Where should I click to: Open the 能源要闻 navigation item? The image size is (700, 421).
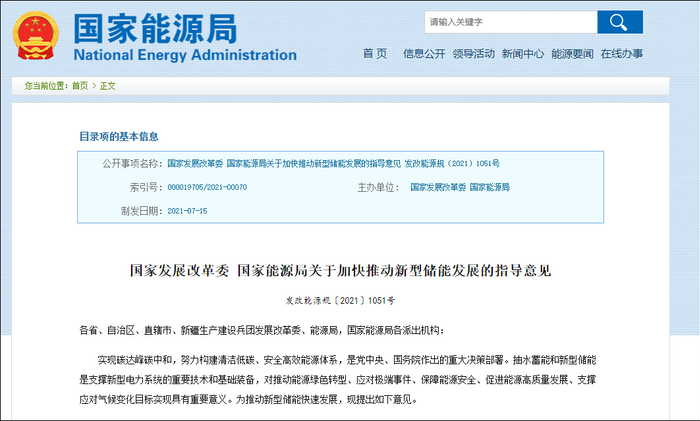click(572, 54)
